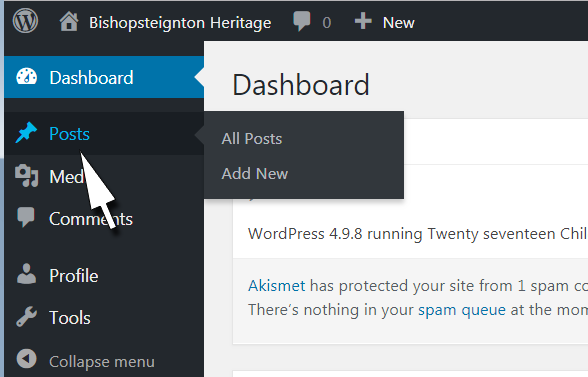Open the New content menu
Screen dimensions: 588x377
[399, 23]
